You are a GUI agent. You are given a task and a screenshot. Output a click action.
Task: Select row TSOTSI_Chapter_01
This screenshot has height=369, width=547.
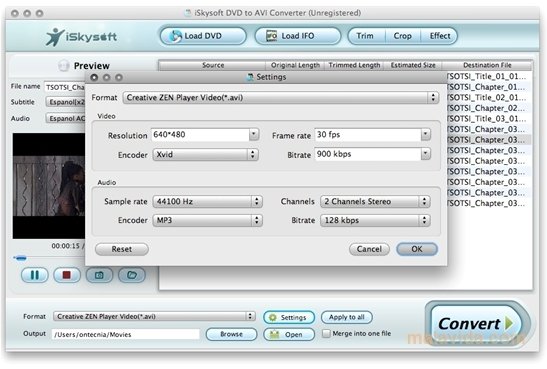[488, 87]
